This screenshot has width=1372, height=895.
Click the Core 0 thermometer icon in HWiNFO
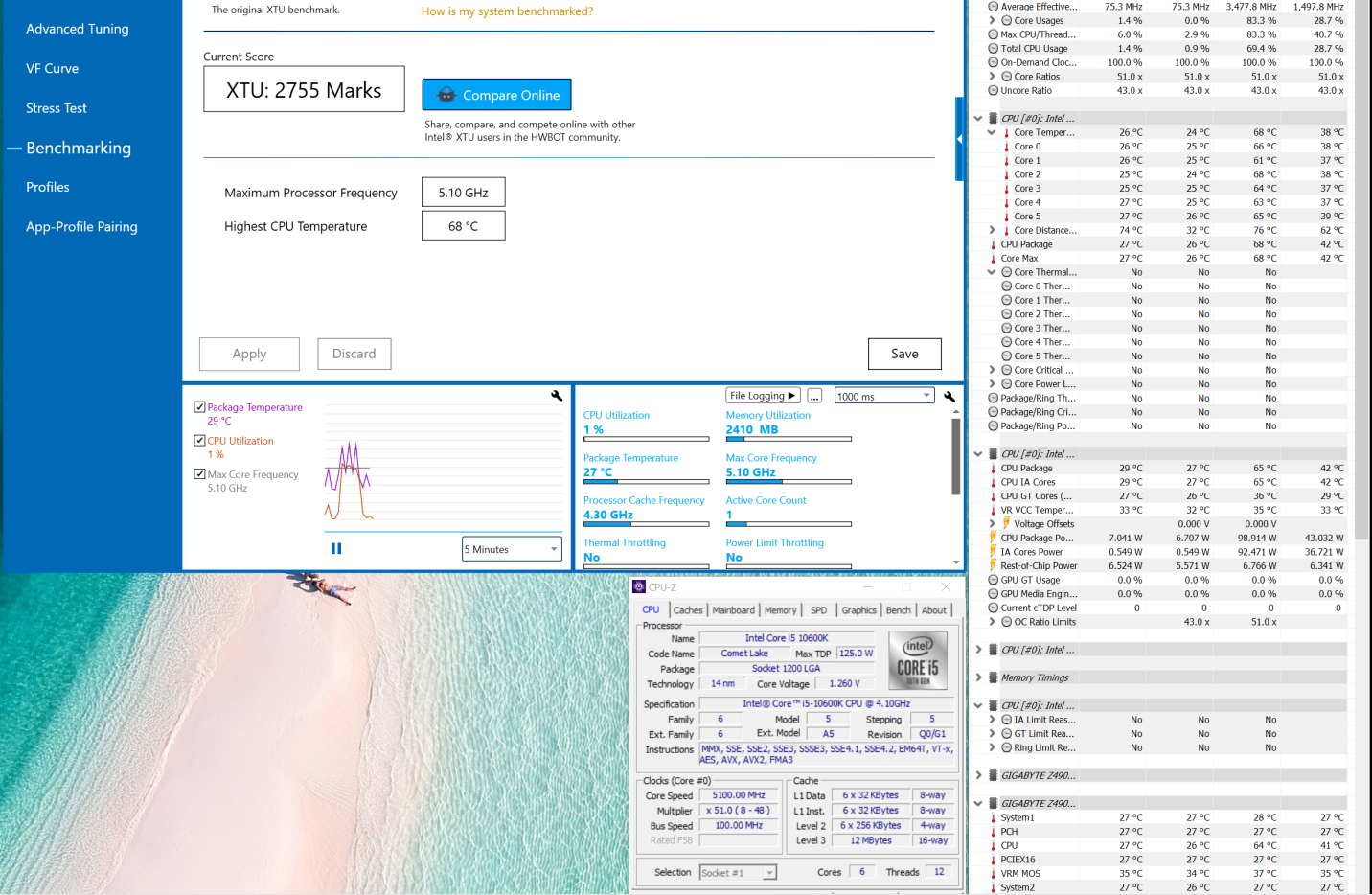(1006, 147)
